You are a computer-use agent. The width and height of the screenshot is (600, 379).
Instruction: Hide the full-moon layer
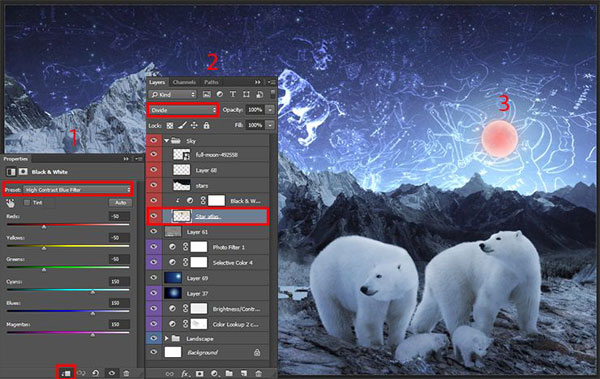pos(154,154)
